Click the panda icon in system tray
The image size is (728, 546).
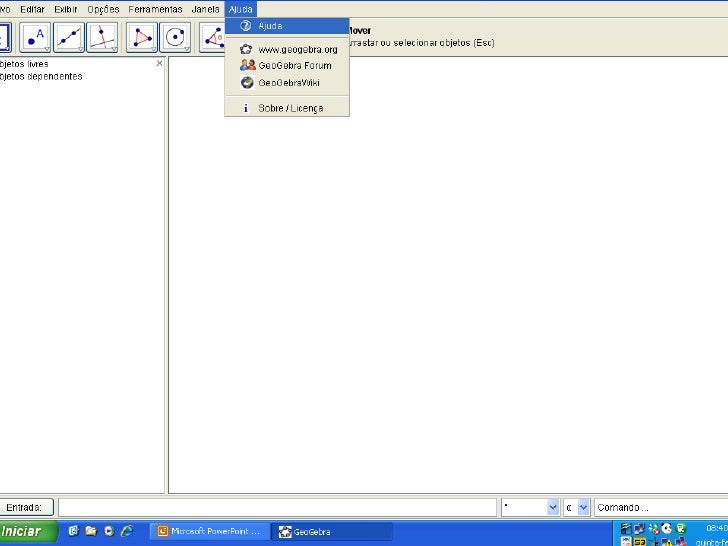tap(667, 528)
